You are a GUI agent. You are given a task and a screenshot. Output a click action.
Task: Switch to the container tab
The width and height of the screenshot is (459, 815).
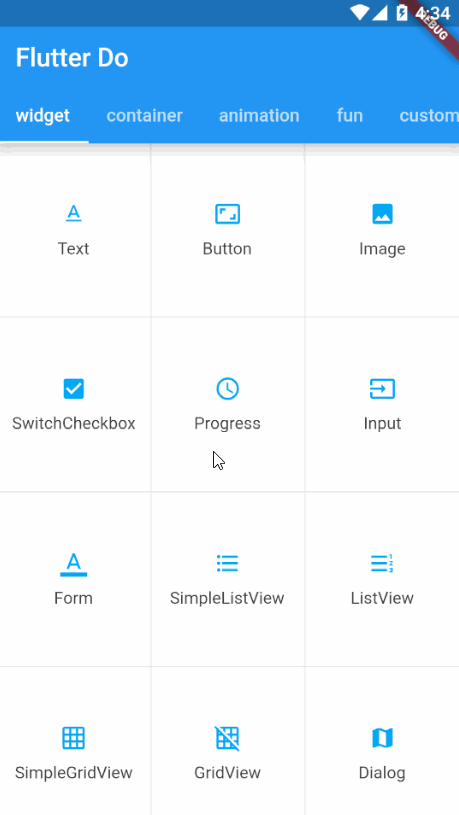145,115
